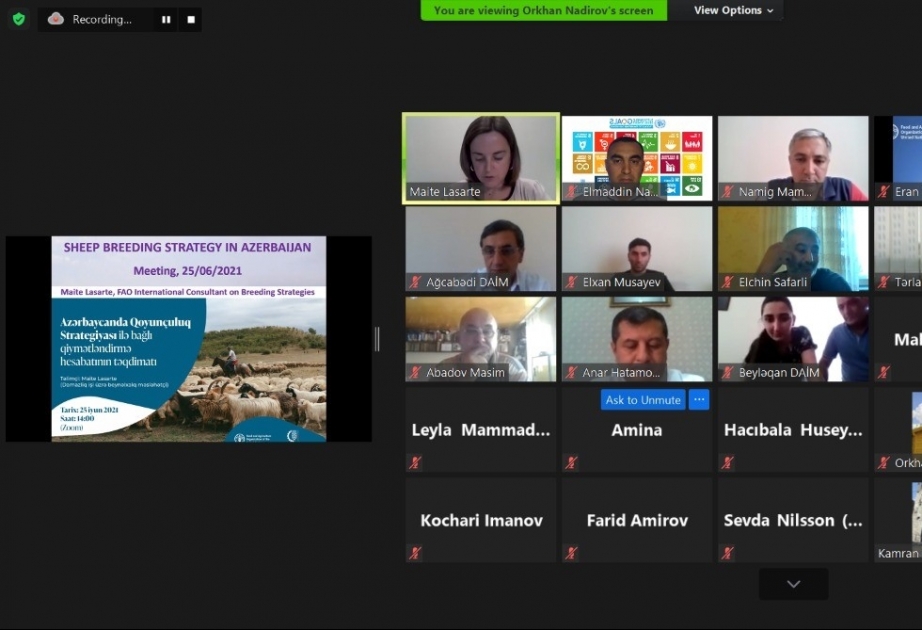922x630 pixels.
Task: Click muted mic icon on Kochari Imanov tile
Action: pos(415,553)
